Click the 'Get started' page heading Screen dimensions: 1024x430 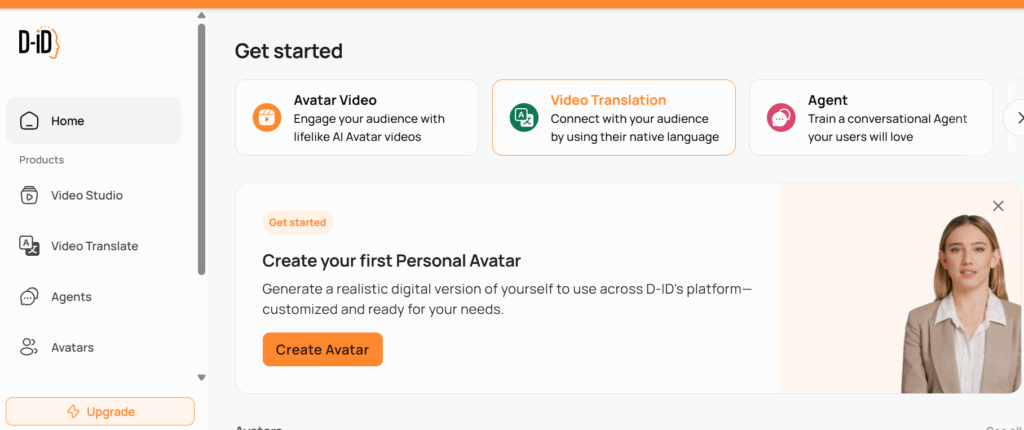[289, 51]
